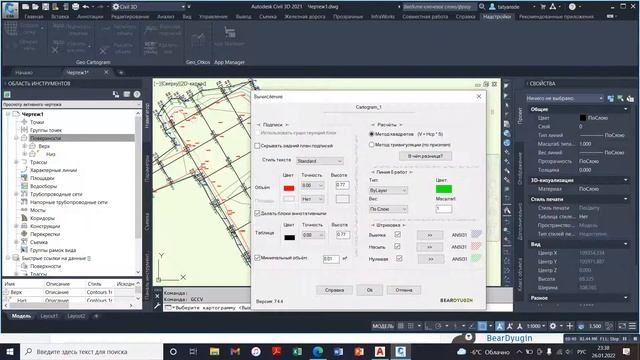Click the help icon in Toolspace panel header
The image size is (640, 360).
coord(137,94)
